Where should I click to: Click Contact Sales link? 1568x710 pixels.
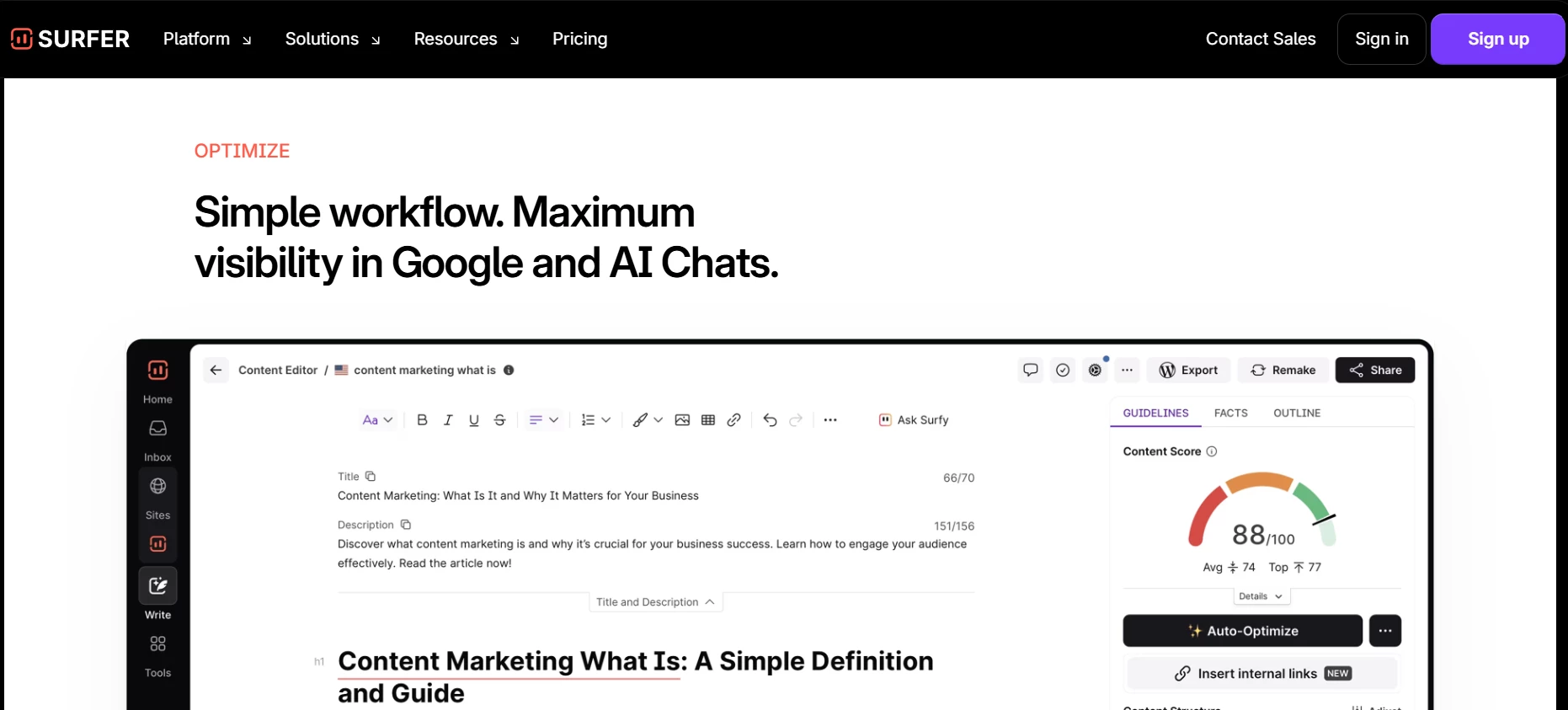[x=1261, y=39]
